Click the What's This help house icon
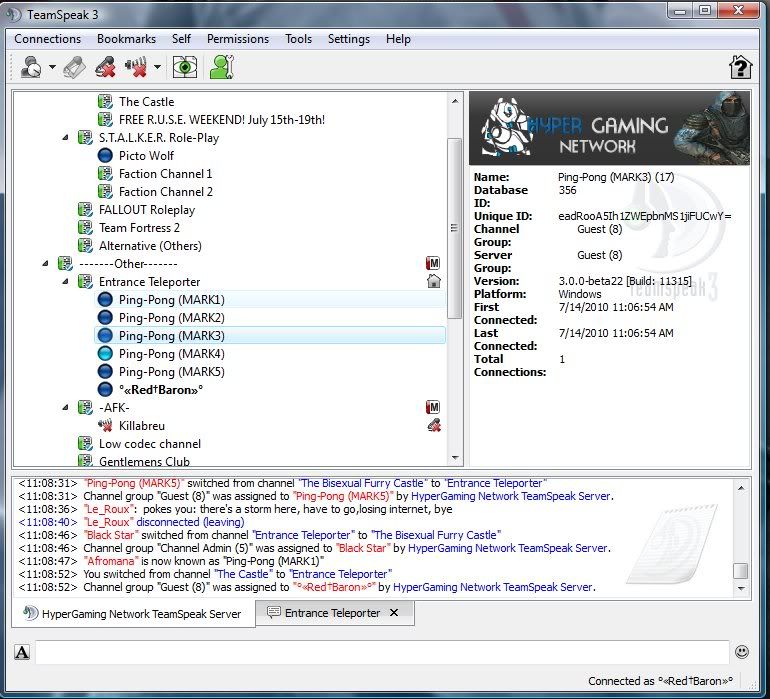Viewport: 770px width, 699px height. point(740,67)
